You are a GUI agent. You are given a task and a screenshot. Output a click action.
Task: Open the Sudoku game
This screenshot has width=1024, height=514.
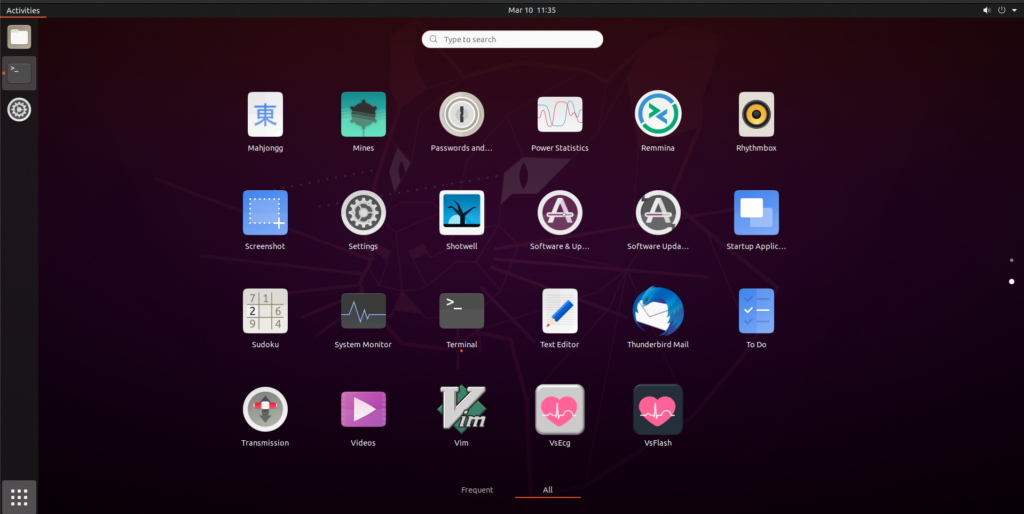[265, 311]
